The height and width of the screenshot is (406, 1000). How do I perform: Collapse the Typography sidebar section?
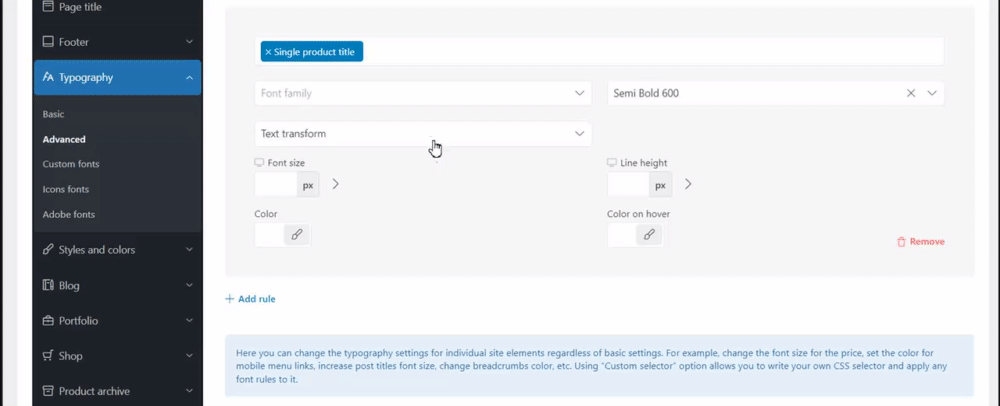coord(117,77)
